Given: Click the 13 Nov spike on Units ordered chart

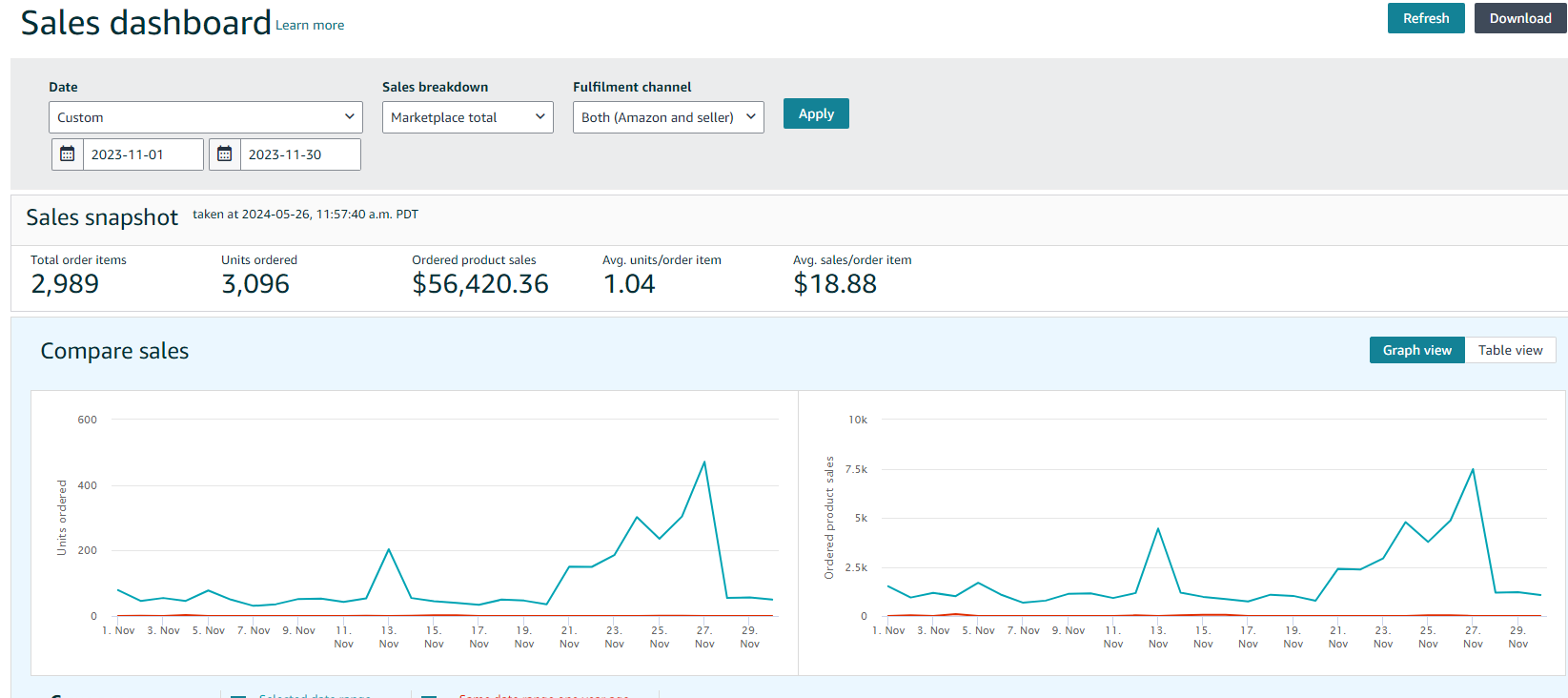Looking at the screenshot, I should tap(389, 549).
